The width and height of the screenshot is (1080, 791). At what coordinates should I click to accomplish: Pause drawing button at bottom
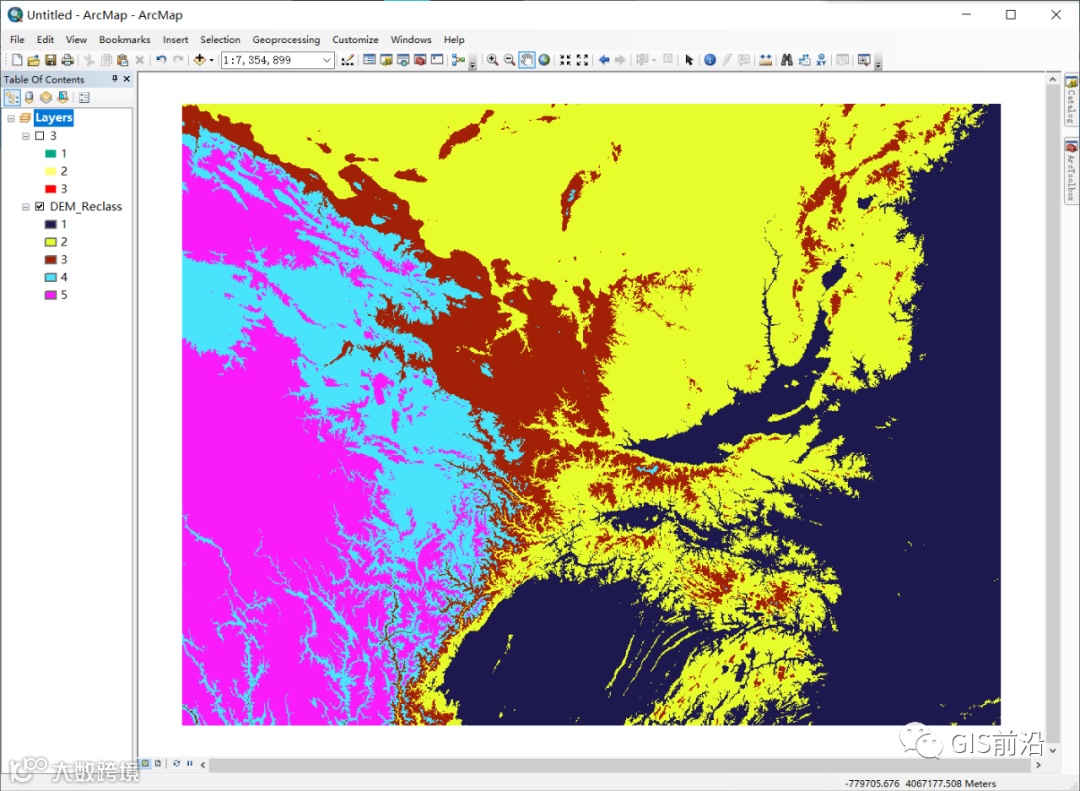point(189,763)
